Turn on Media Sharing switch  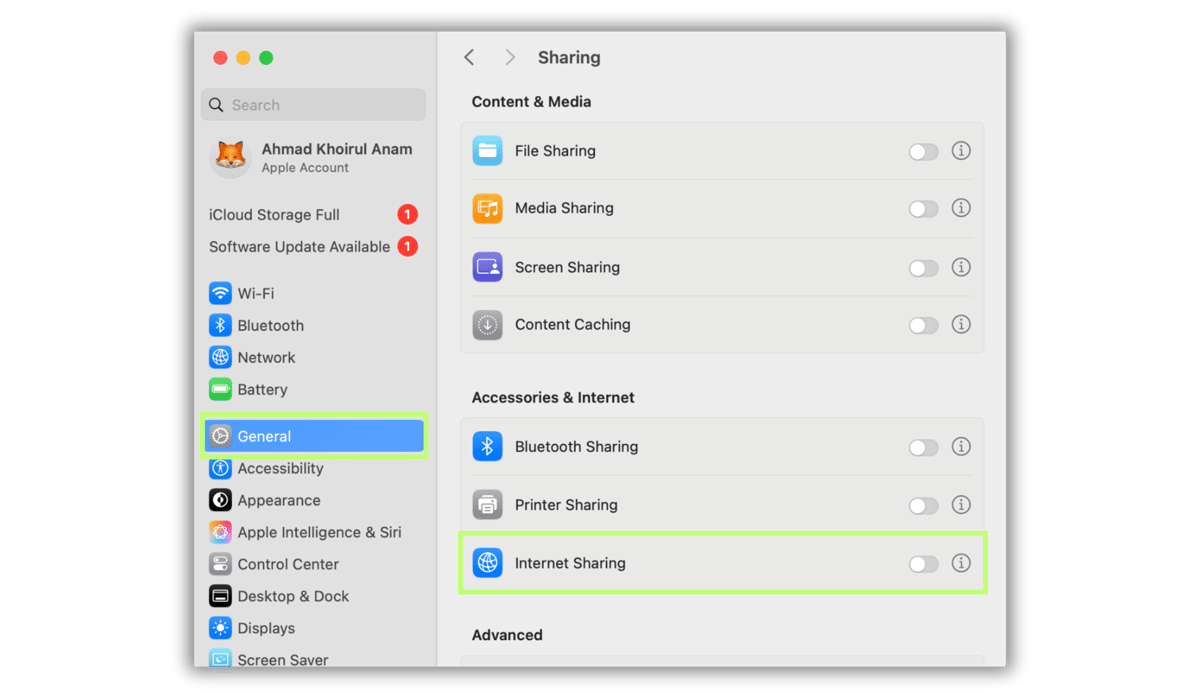[x=924, y=209]
